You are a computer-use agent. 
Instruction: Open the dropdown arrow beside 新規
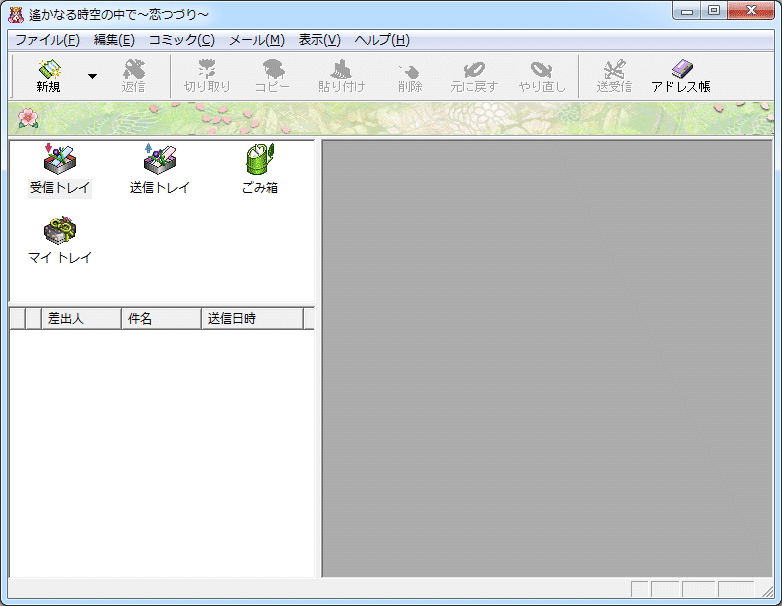pos(92,76)
